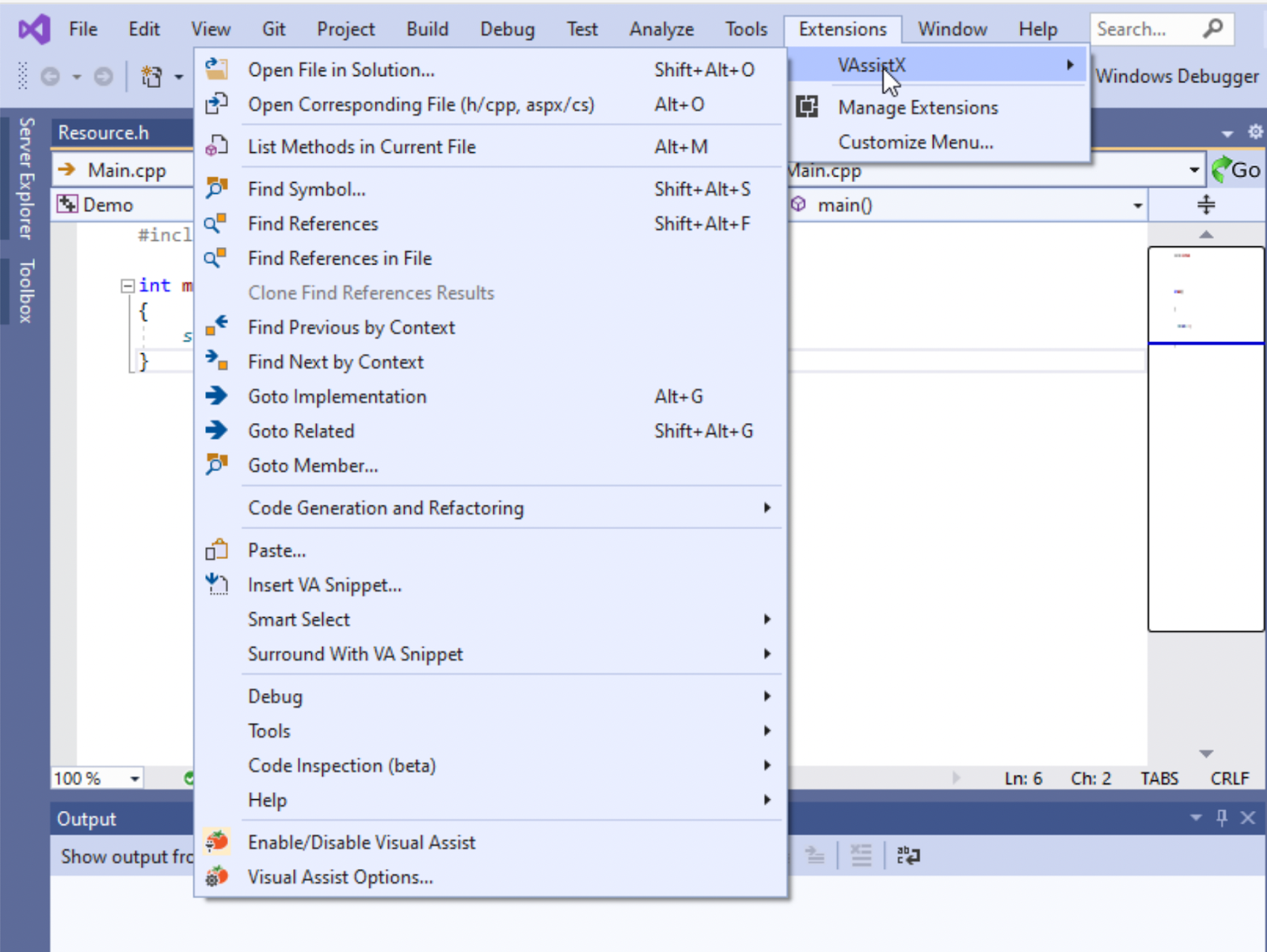Expand the Help submenu in VAssistX
This screenshot has width=1267, height=952.
coord(767,799)
